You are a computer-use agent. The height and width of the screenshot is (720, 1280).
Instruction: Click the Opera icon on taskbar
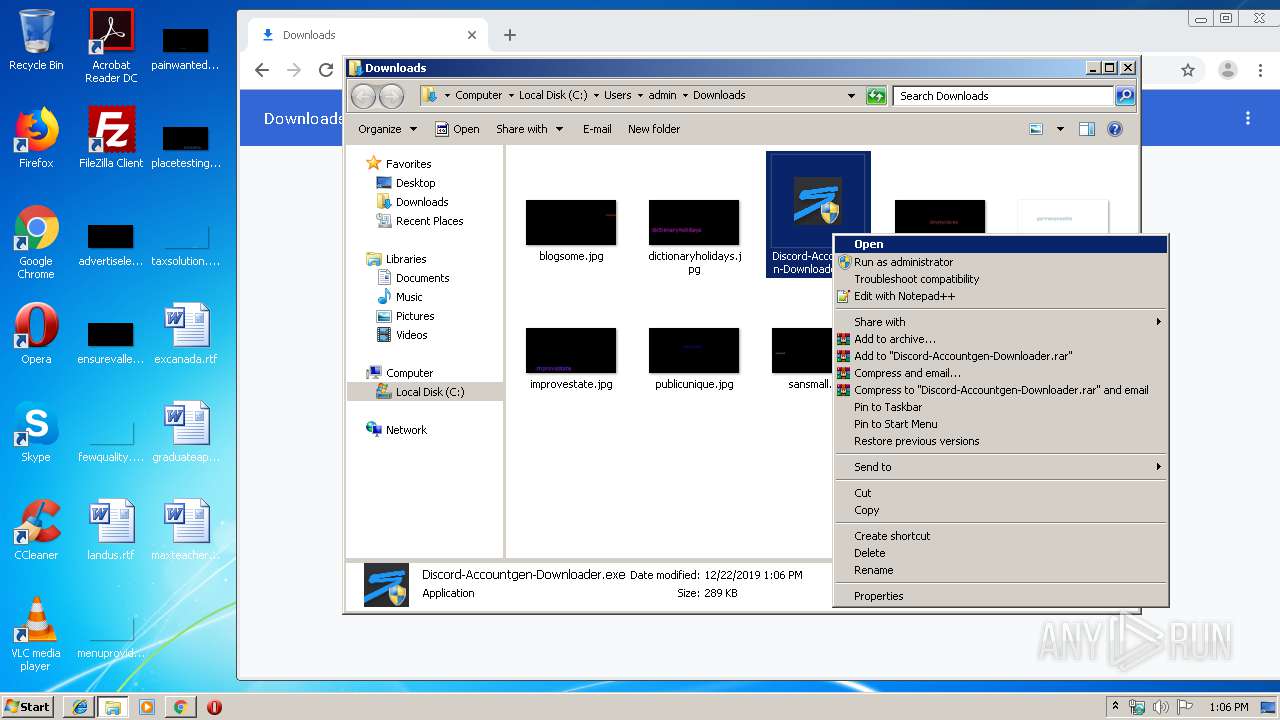tap(214, 707)
